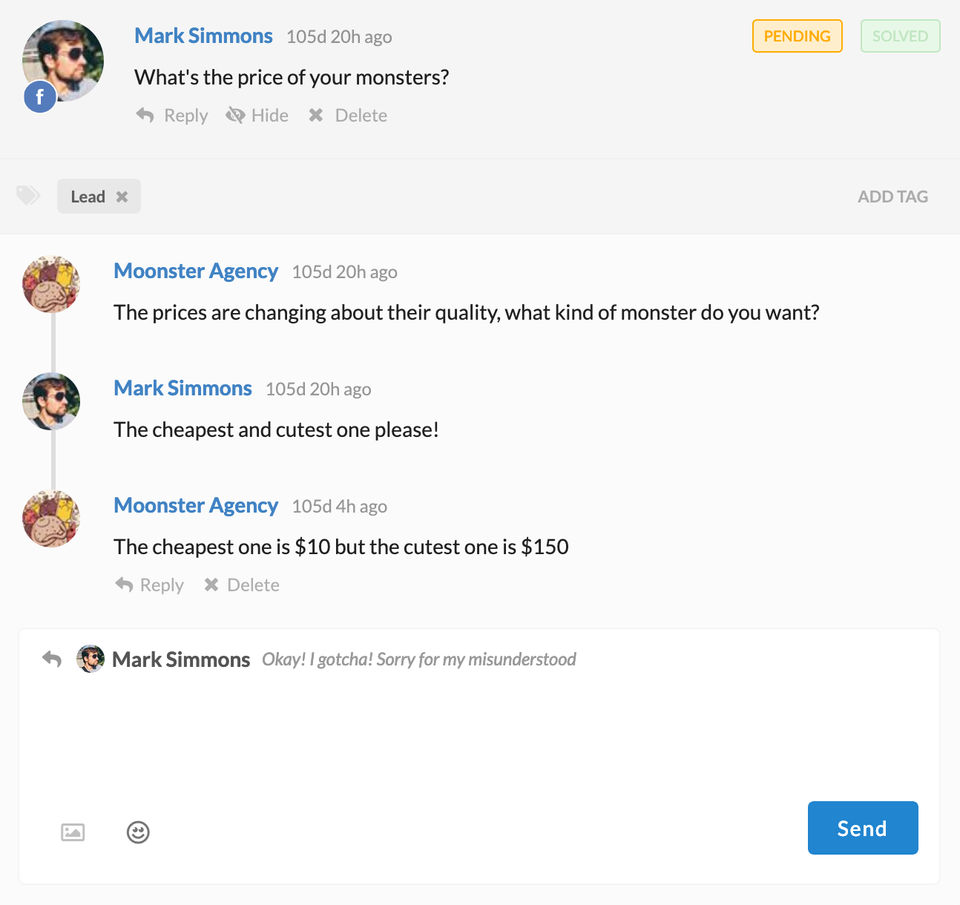This screenshot has width=960, height=905.
Task: Open Moonster Agency link in first reply
Action: point(196,271)
